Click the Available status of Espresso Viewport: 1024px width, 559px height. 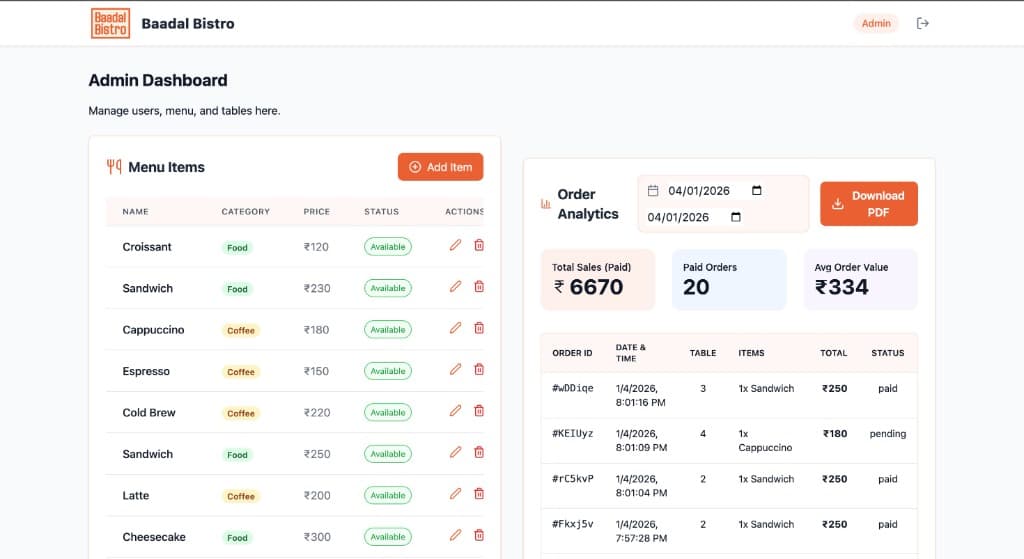tap(388, 371)
